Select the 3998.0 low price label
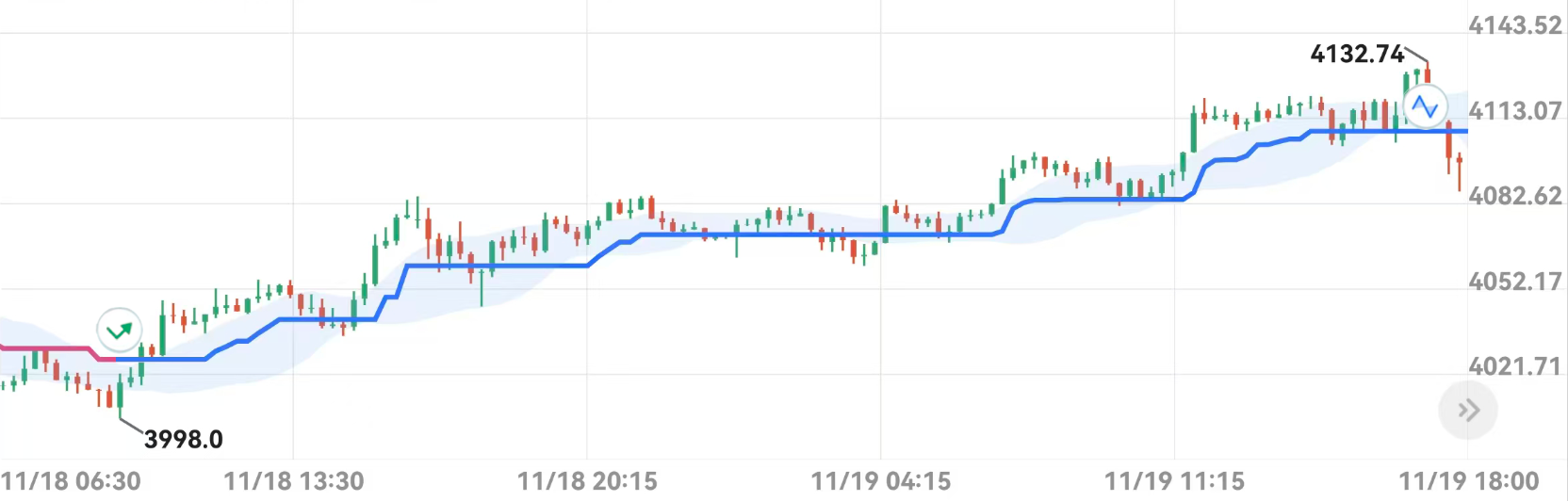1568x501 pixels. click(184, 440)
